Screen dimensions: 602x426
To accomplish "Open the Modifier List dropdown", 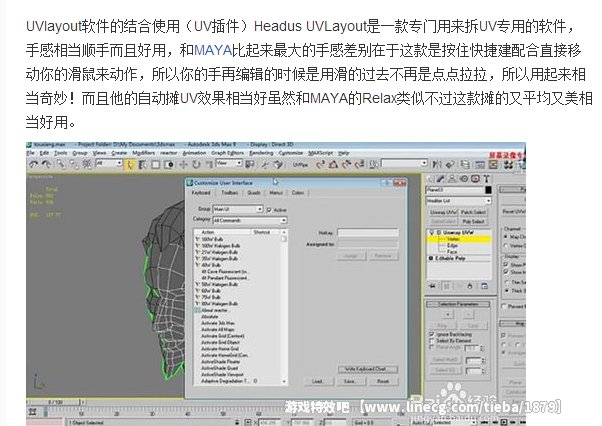I will [459, 201].
